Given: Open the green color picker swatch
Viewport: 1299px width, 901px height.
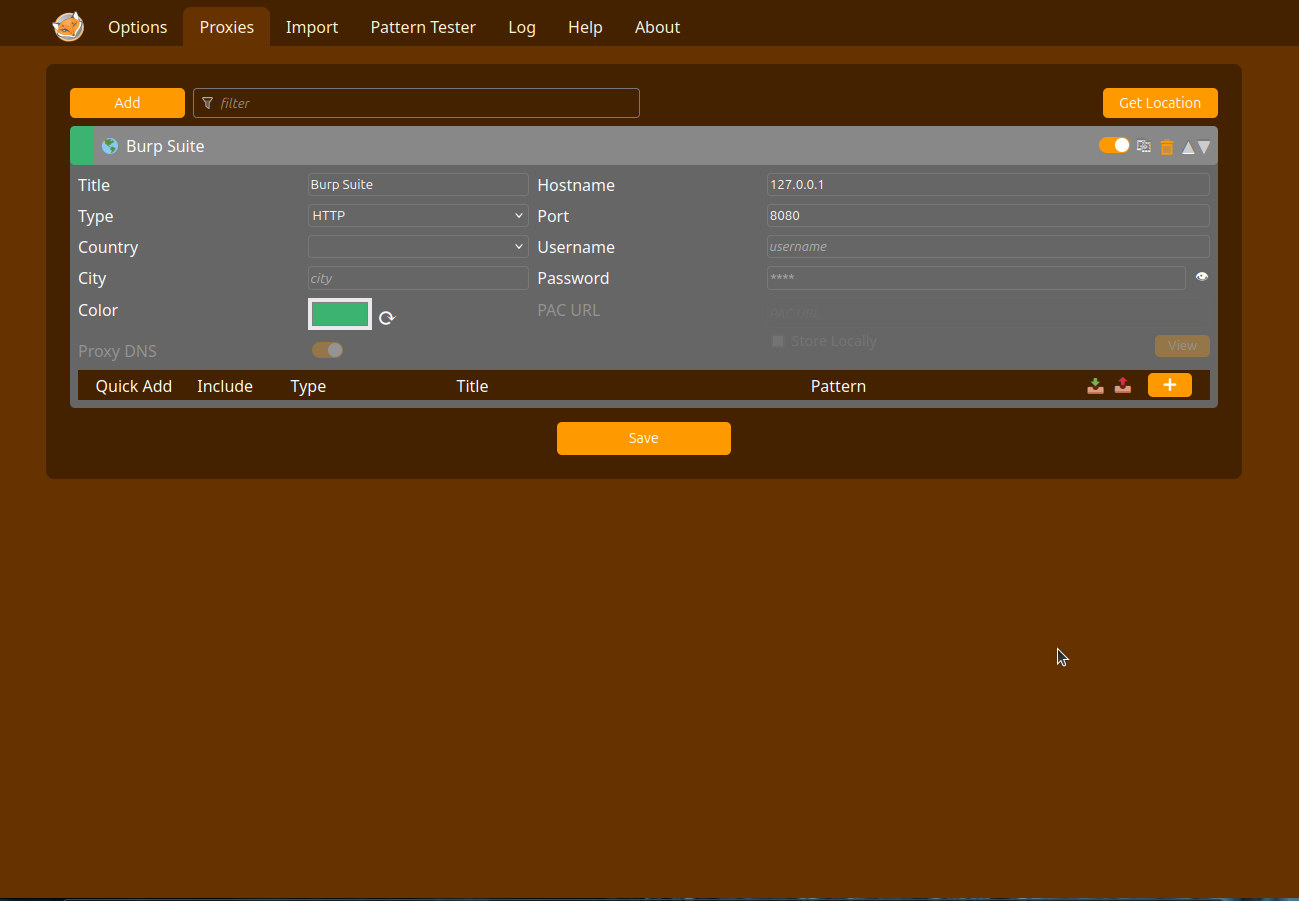Looking at the screenshot, I should click(340, 314).
